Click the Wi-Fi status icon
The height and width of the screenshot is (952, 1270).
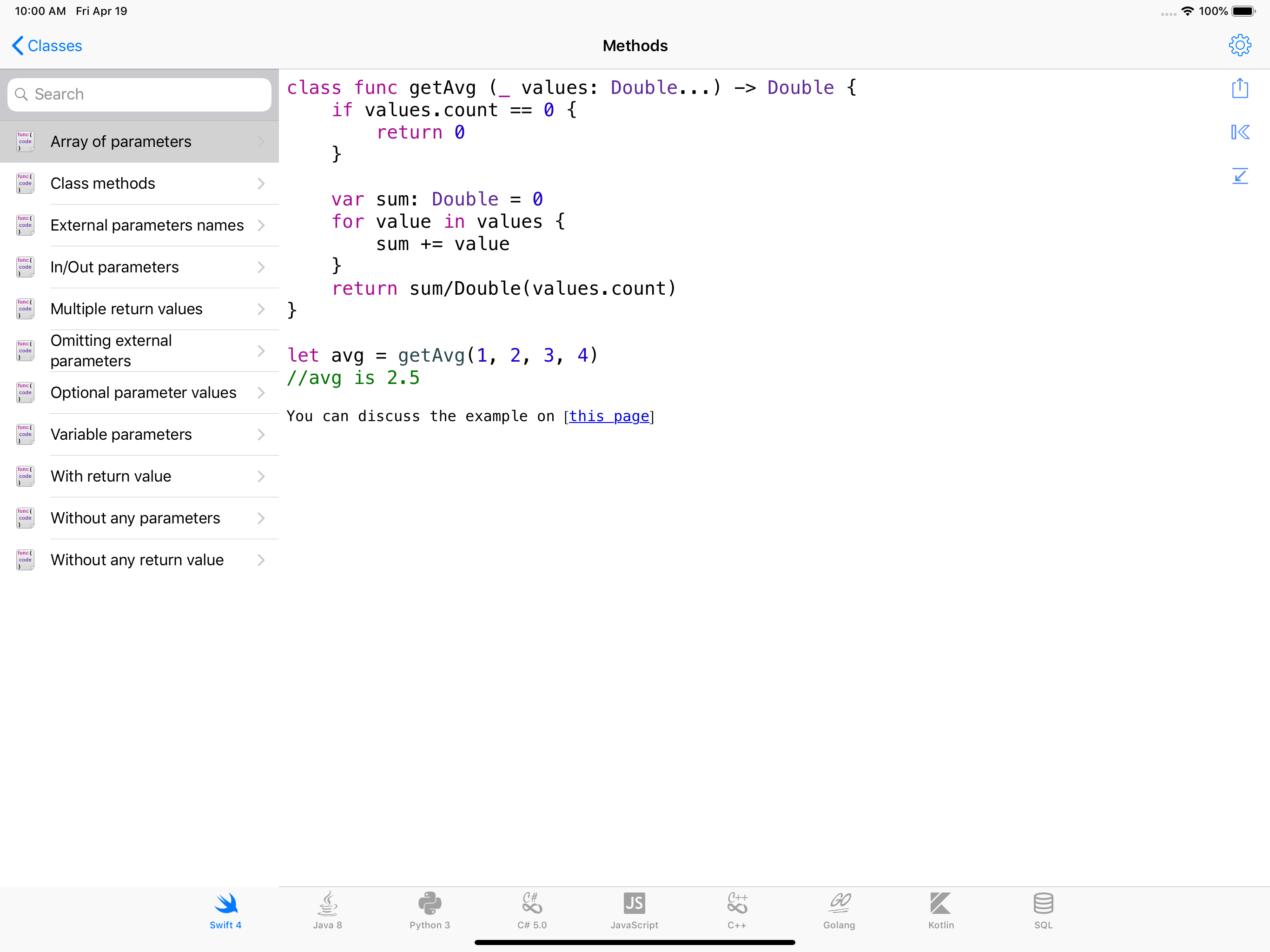[x=1187, y=10]
